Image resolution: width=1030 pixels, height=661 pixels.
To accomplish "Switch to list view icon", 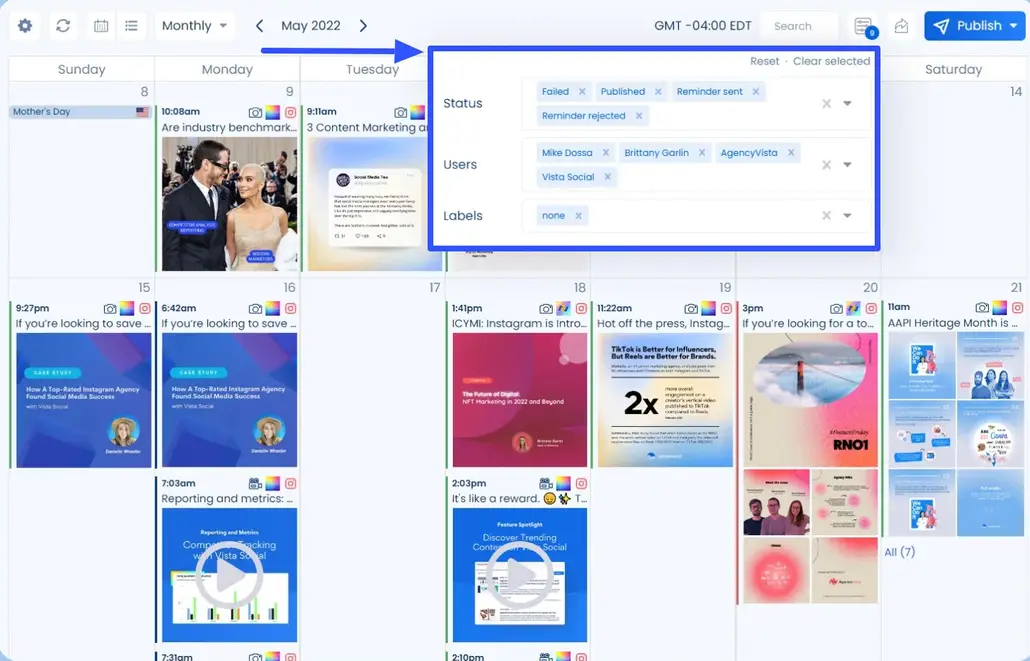I will tap(131, 26).
